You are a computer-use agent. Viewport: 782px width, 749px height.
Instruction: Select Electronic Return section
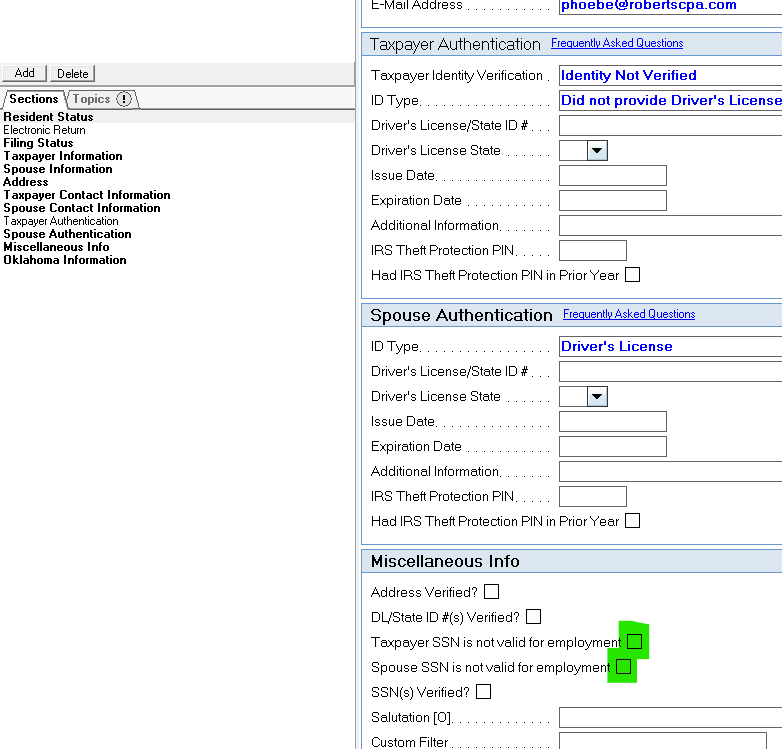pyautogui.click(x=44, y=130)
